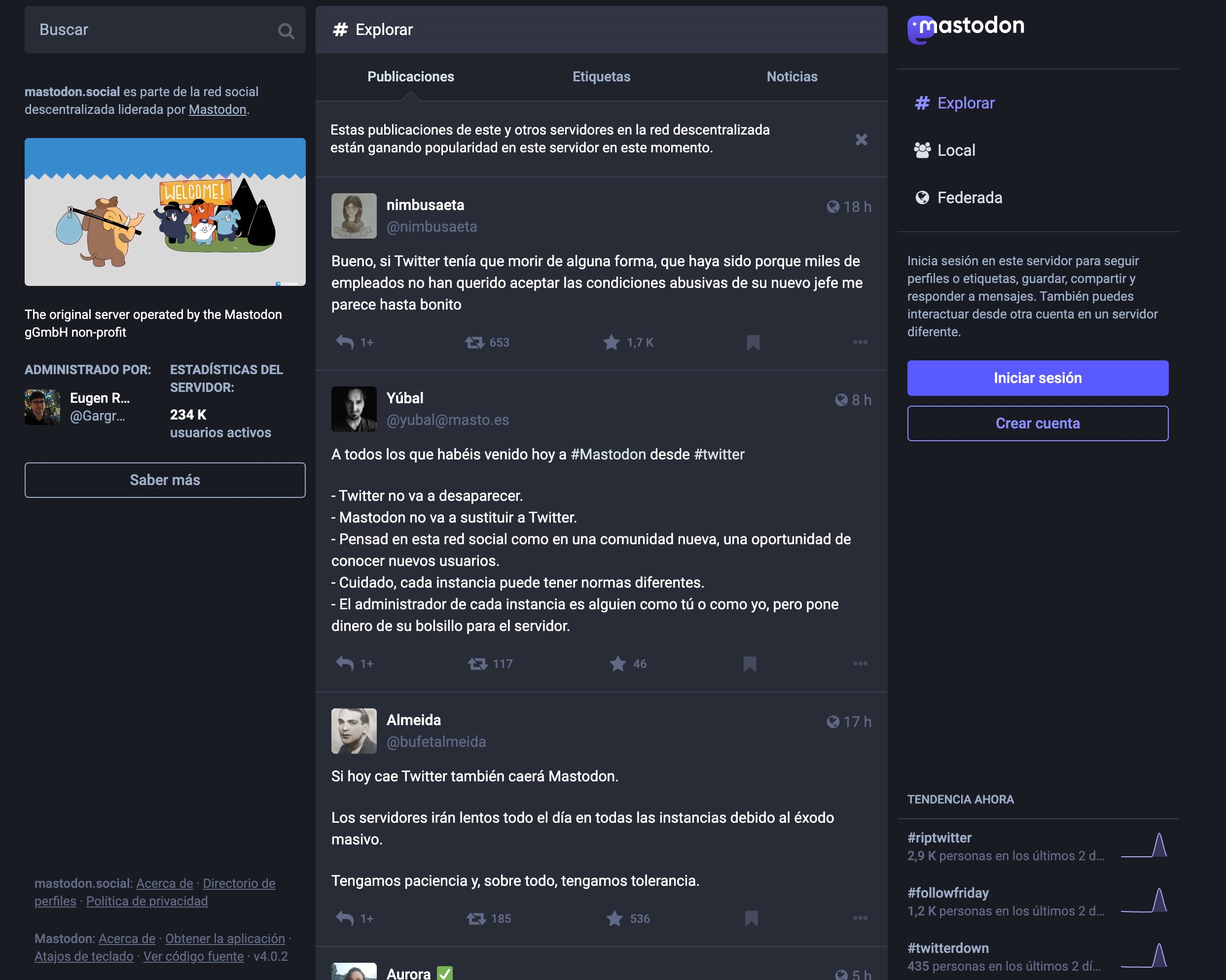Open the Local timeline
This screenshot has width=1226, height=980.
click(955, 150)
